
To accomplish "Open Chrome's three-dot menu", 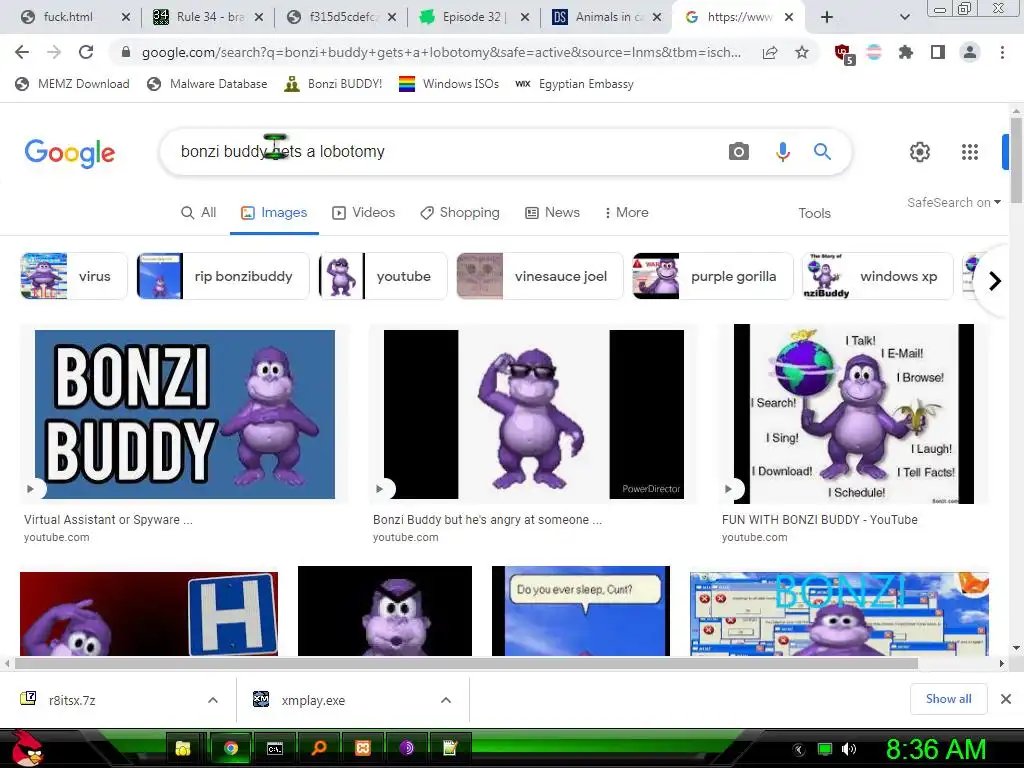I will pos(1002,52).
